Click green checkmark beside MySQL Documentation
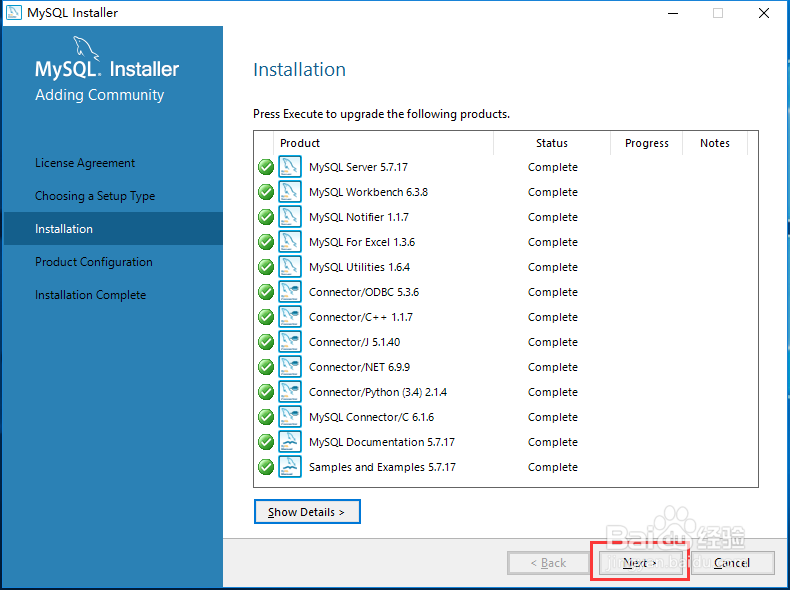The width and height of the screenshot is (790, 590). point(266,442)
